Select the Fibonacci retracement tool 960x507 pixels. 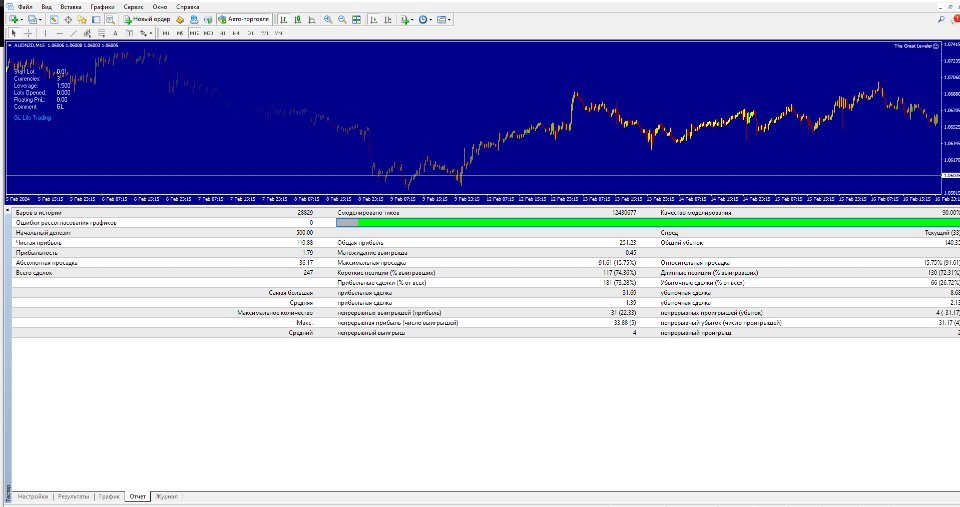pos(101,33)
